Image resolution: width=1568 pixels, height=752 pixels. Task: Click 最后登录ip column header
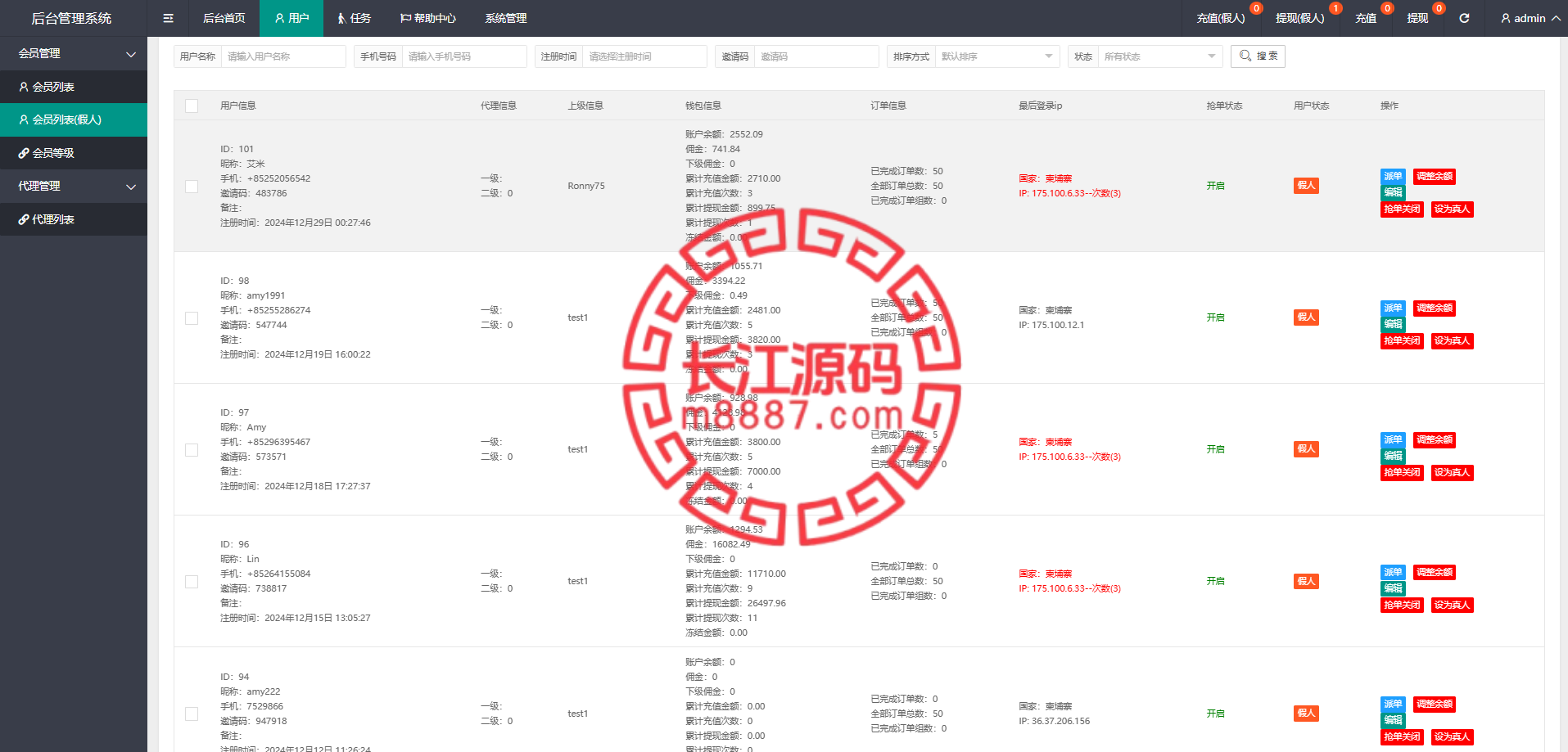point(1040,106)
